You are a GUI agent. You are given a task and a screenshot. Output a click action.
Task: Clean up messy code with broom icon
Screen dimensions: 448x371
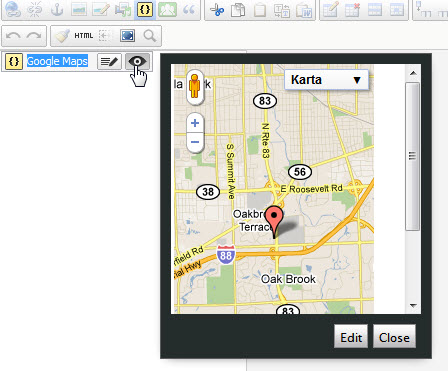(62, 36)
